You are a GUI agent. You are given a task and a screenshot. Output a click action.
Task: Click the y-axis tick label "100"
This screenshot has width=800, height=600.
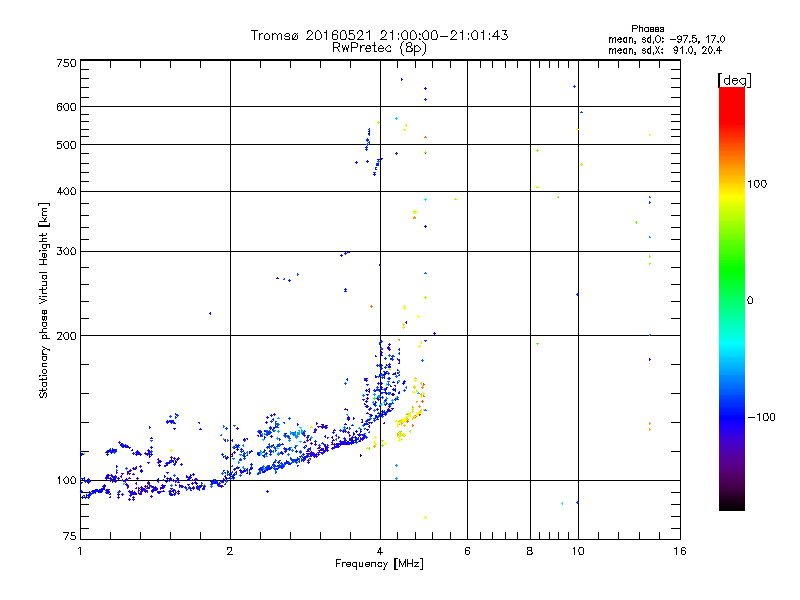coord(66,481)
